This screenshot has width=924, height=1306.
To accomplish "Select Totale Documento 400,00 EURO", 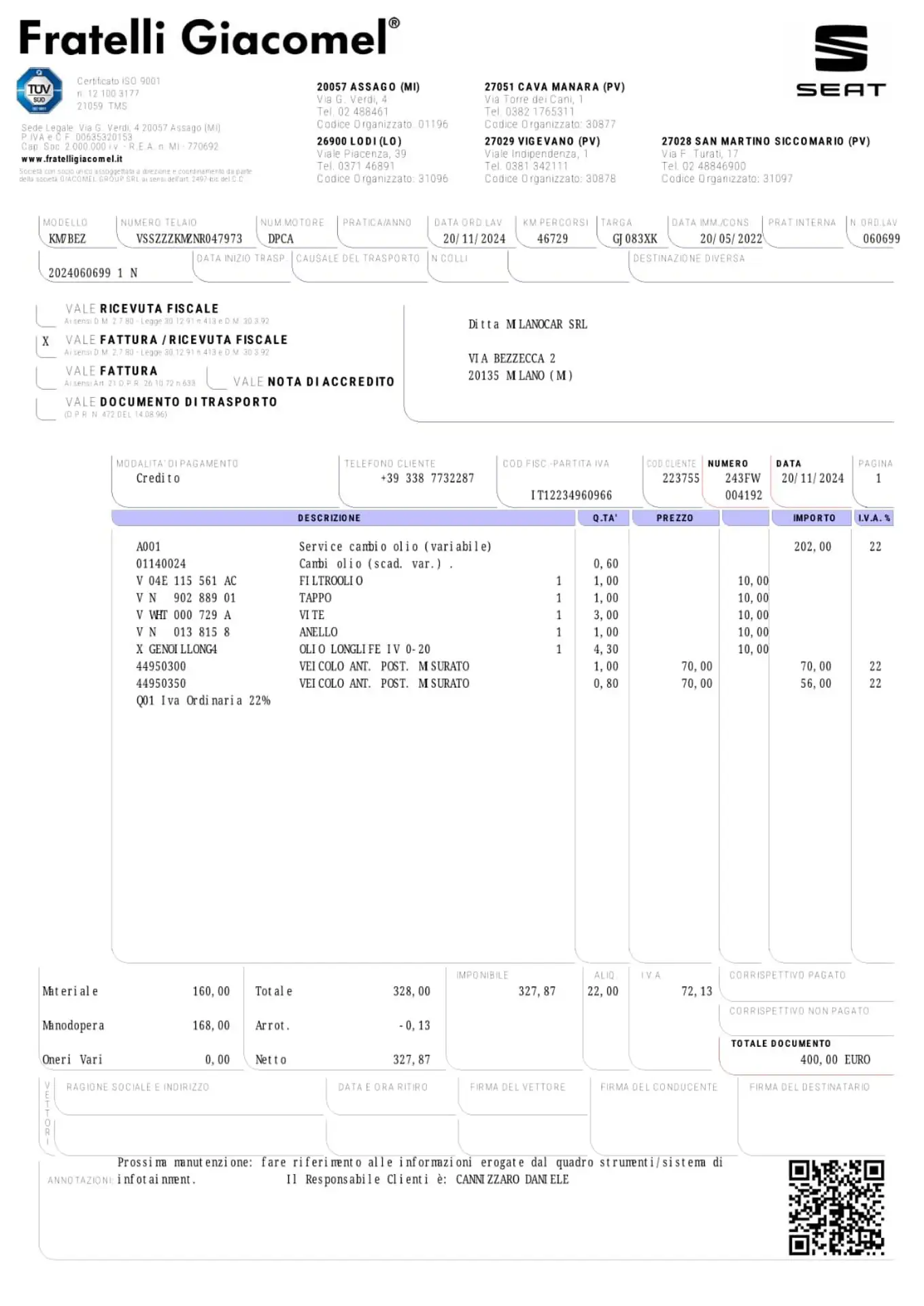I will (835, 1060).
